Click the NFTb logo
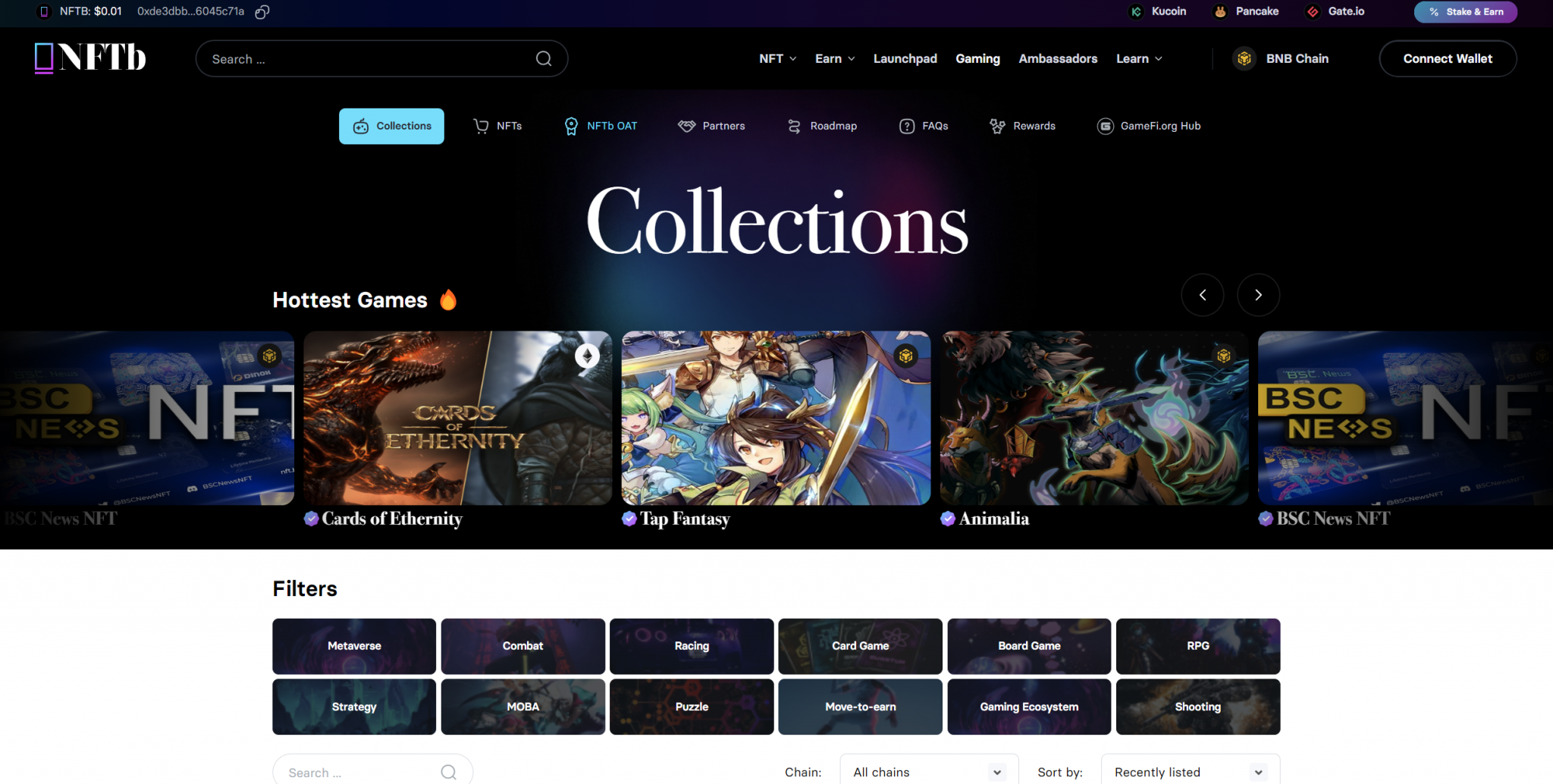This screenshot has height=784, width=1553. click(90, 58)
